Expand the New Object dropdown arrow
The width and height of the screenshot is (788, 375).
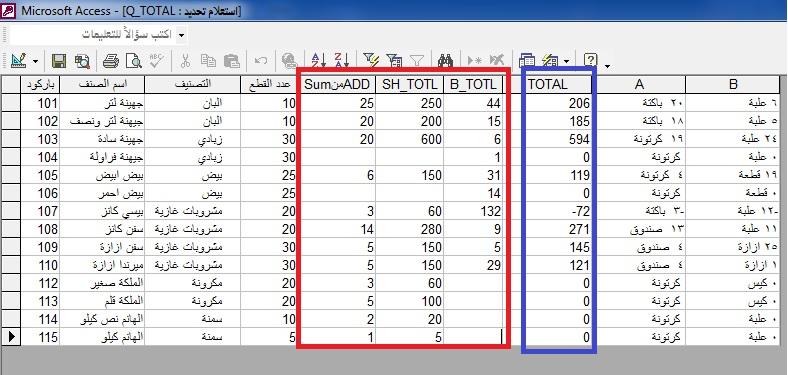pos(566,61)
